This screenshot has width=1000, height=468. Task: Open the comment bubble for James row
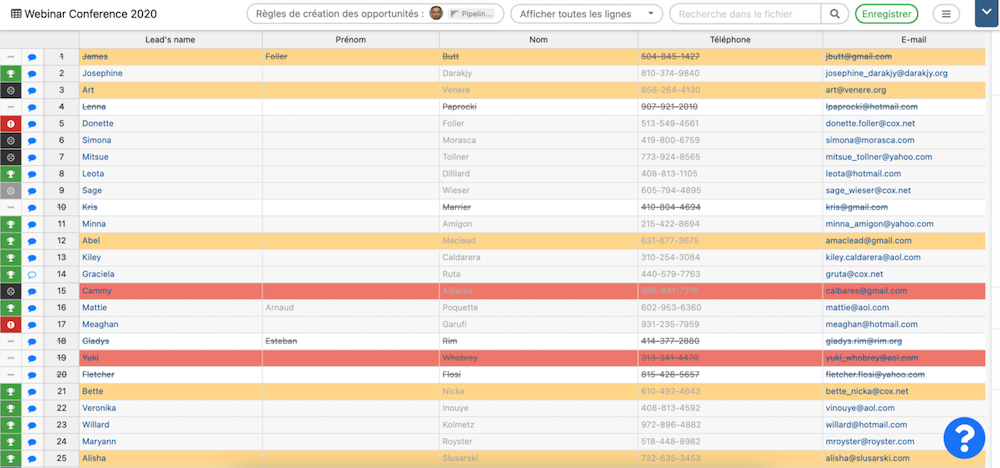(x=32, y=57)
